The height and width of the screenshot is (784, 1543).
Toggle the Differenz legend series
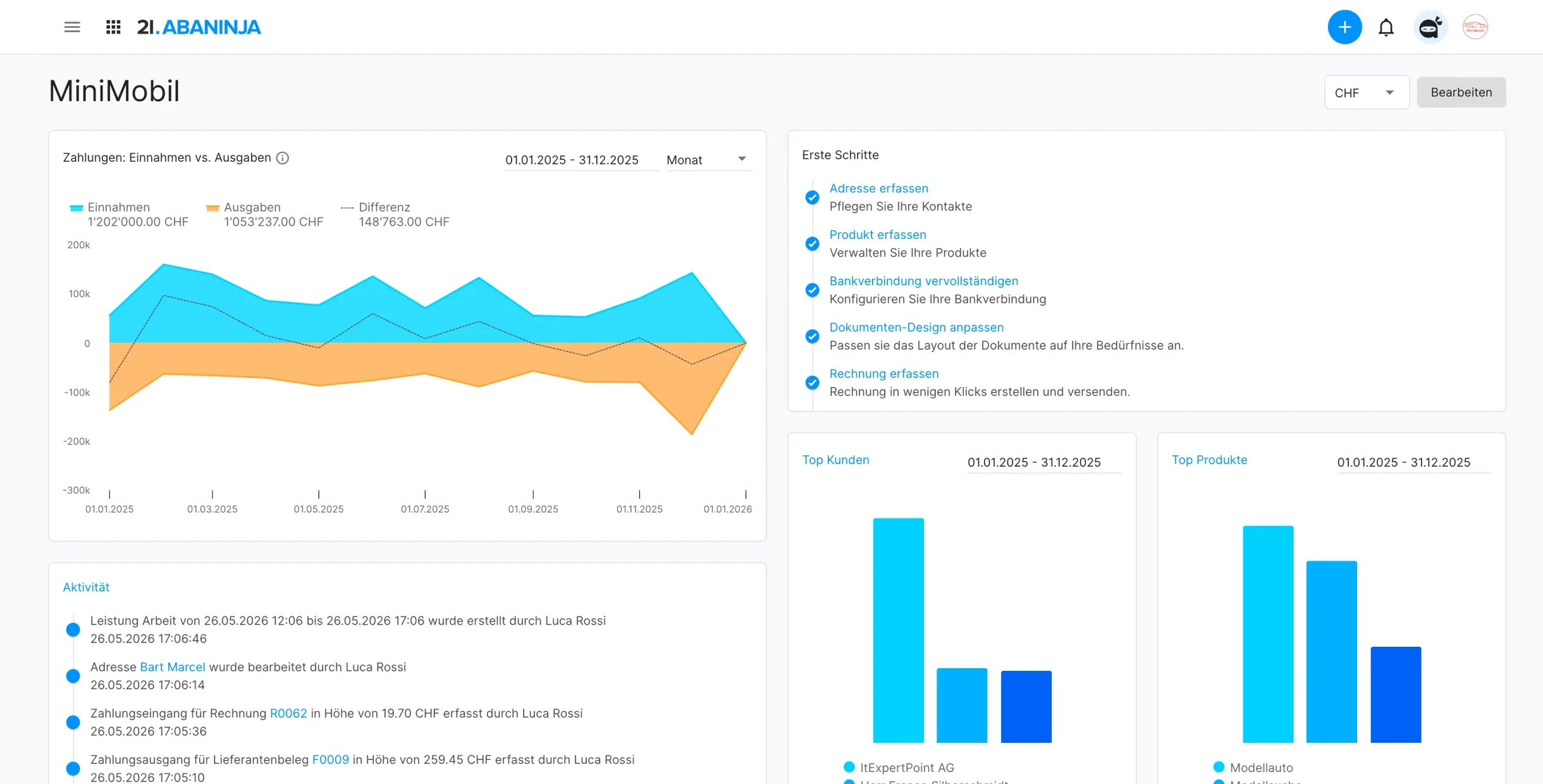[375, 207]
